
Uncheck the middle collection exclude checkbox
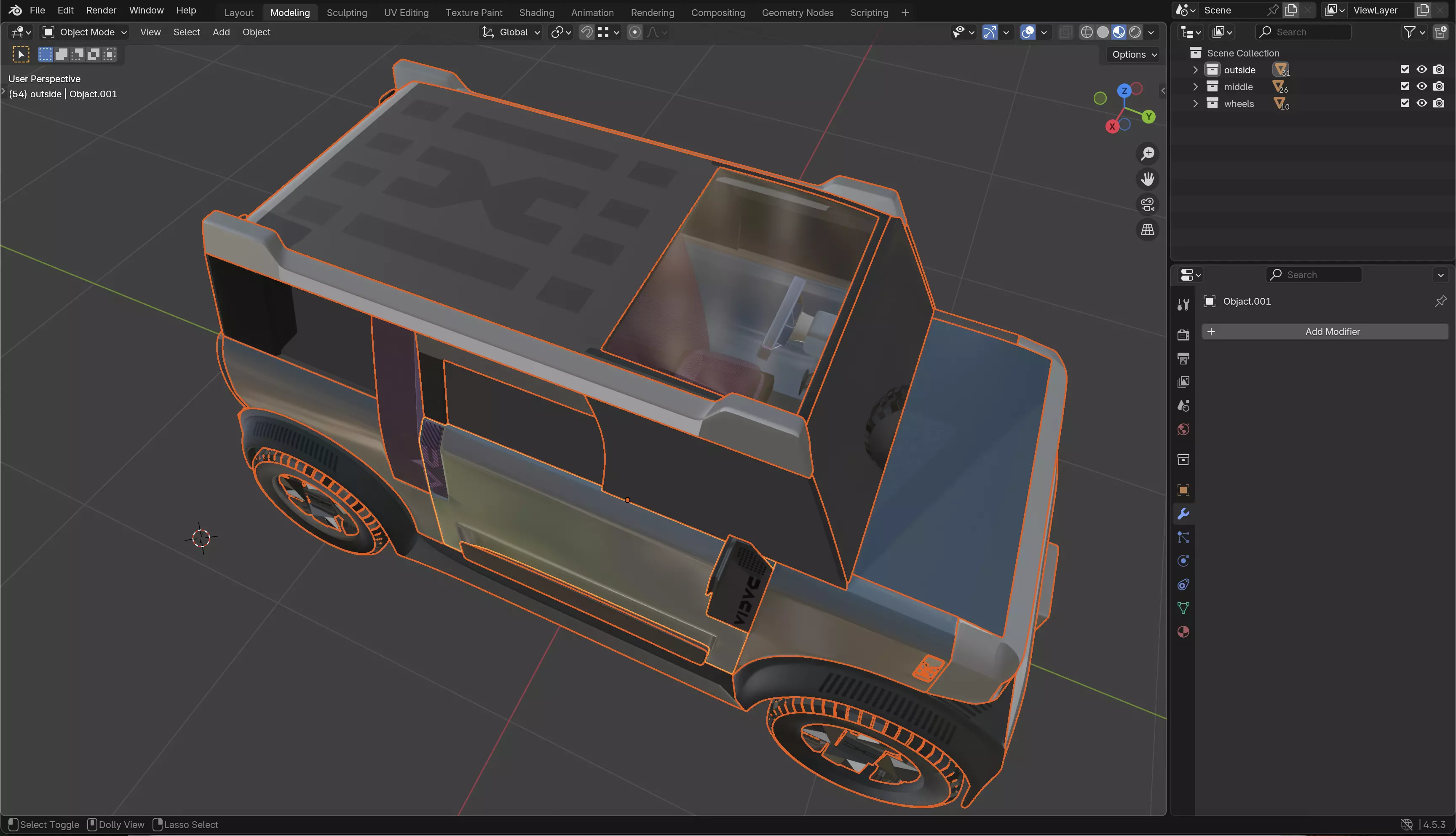coord(1405,86)
